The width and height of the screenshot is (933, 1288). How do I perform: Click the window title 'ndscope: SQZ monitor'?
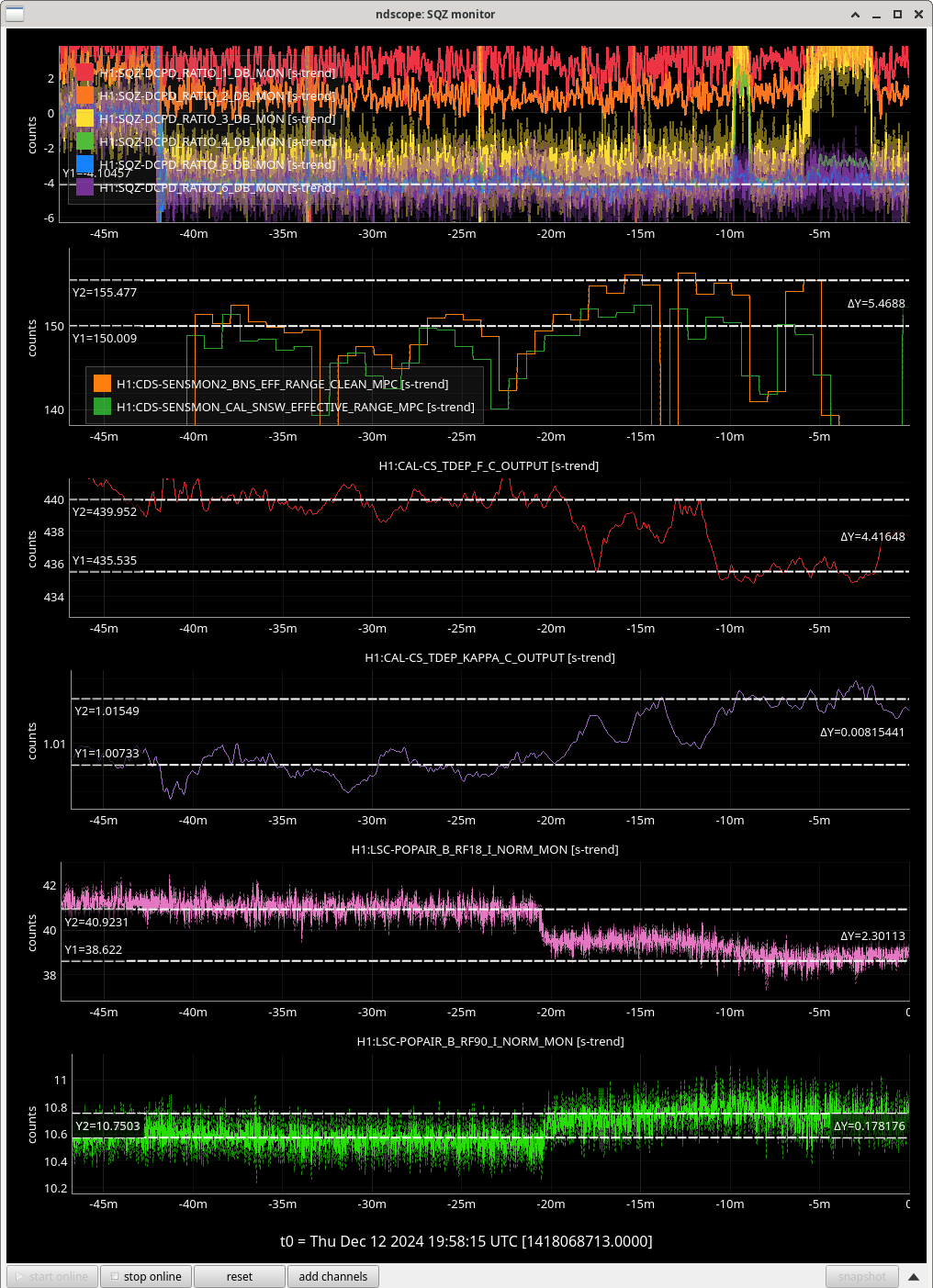point(435,14)
